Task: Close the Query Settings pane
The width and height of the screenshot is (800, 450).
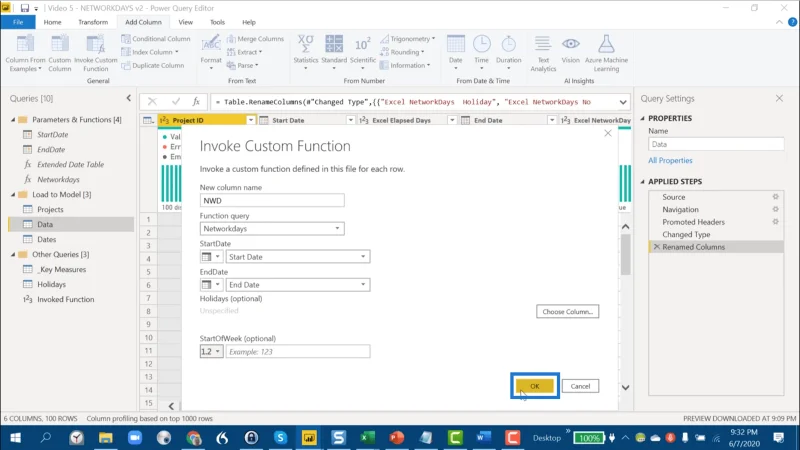Action: [x=779, y=98]
